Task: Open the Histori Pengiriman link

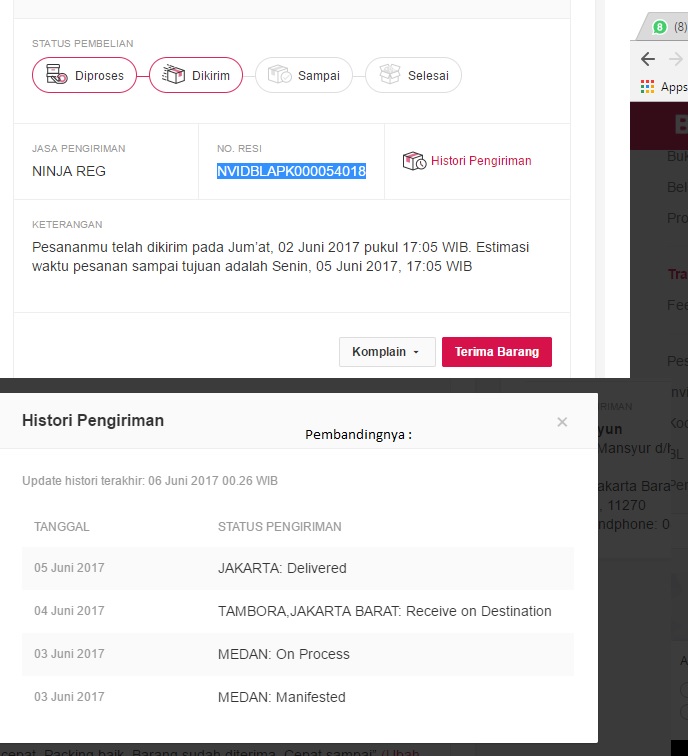Action: coord(481,161)
